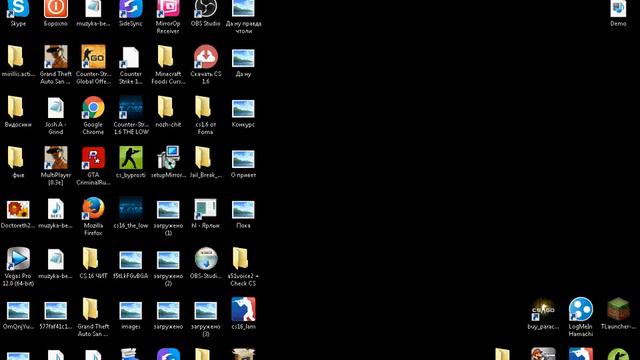Run the OBS-Studi... installer disc icon
Image resolution: width=640 pixels, height=360 pixels.
[206, 259]
